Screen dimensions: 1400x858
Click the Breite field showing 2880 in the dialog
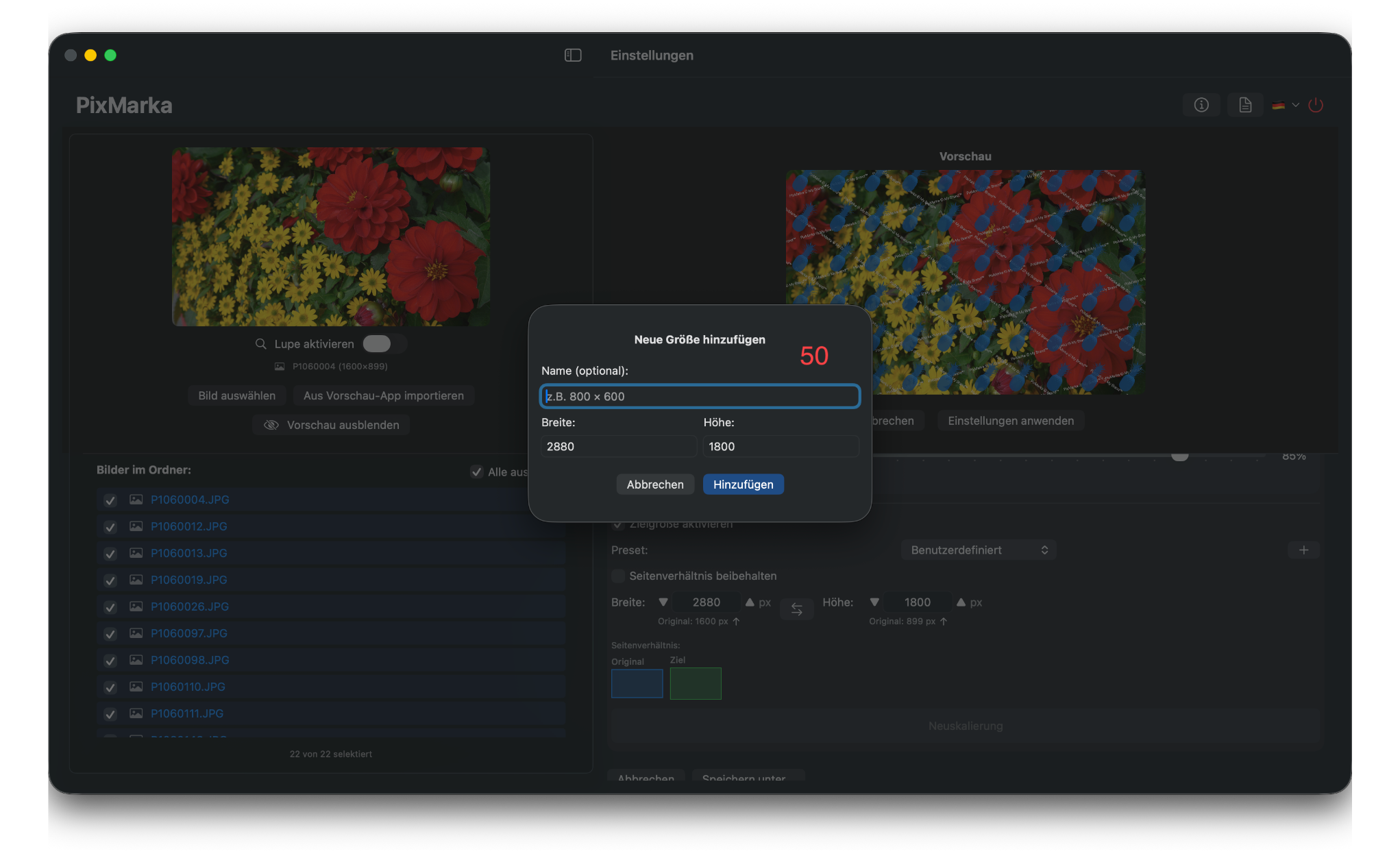coord(618,446)
